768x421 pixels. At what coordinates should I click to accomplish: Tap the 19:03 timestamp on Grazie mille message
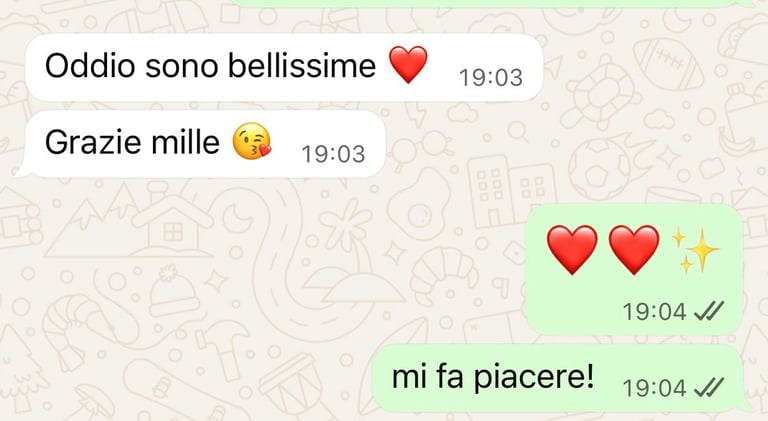click(x=334, y=154)
